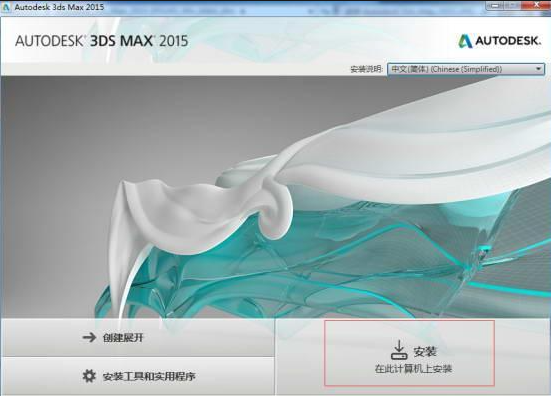Click the Autodesk logo at top right
Screen dimensions: 551x396
click(x=499, y=41)
